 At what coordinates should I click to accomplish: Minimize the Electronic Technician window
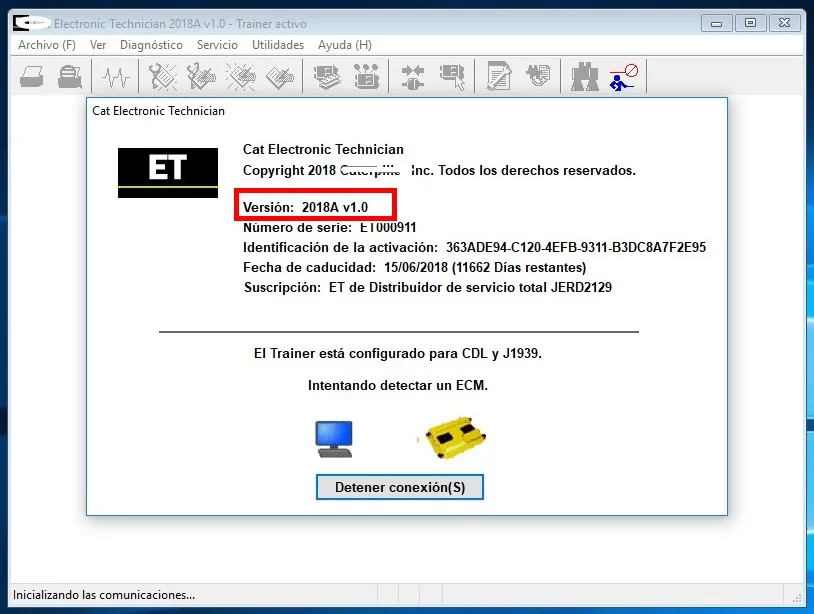716,23
